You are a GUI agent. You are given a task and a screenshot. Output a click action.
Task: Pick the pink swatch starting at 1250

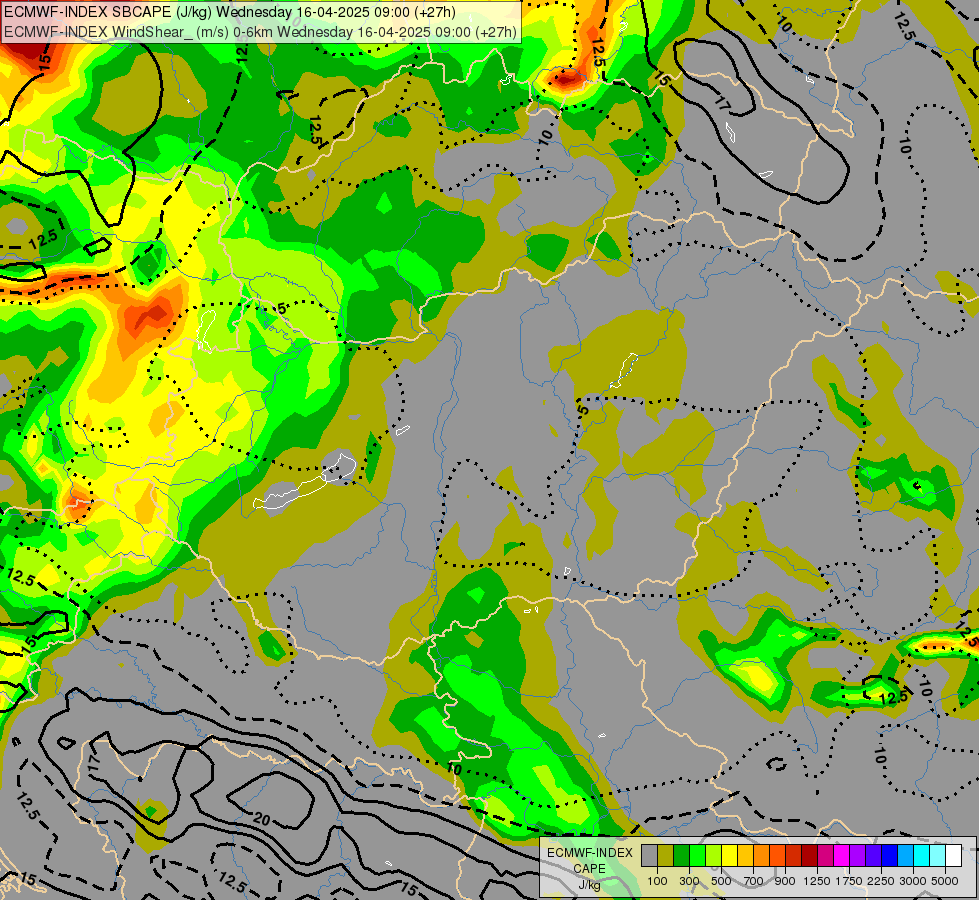(825, 856)
